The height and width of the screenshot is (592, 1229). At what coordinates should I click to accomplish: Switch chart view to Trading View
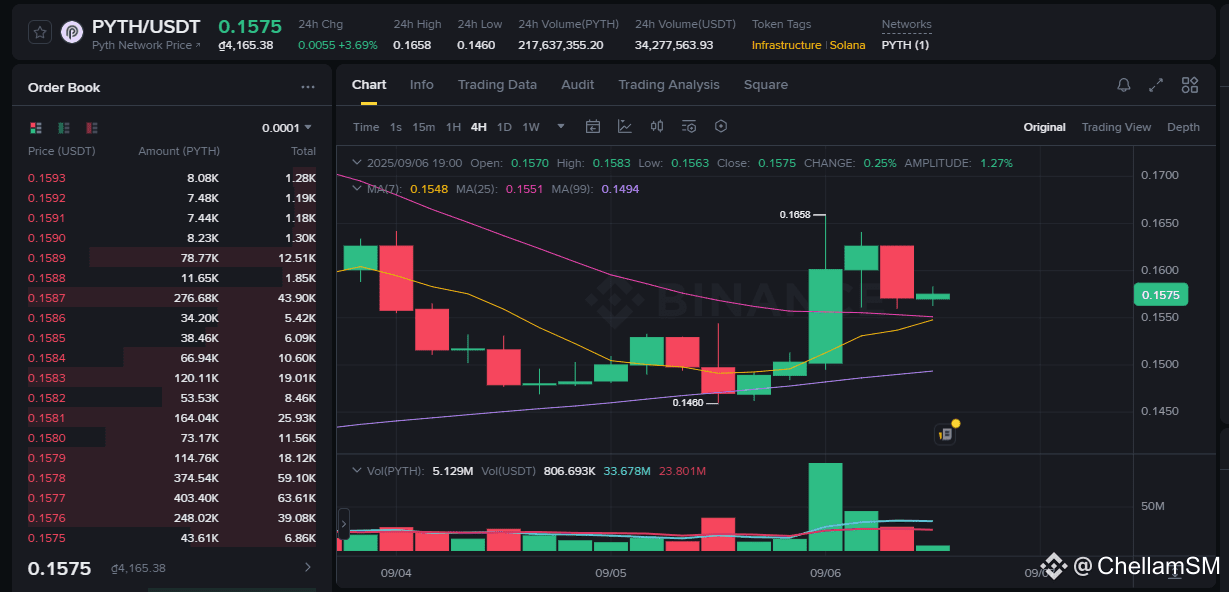[x=1116, y=127]
